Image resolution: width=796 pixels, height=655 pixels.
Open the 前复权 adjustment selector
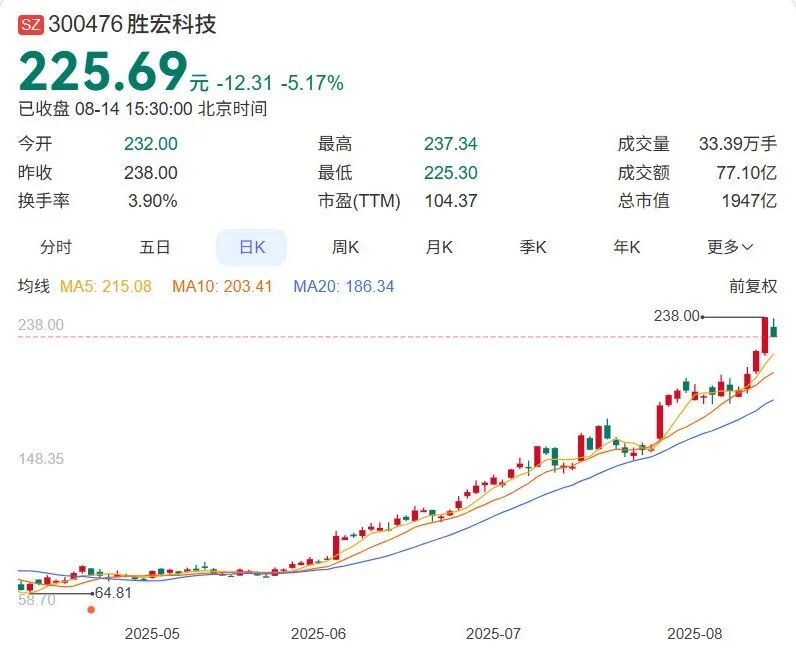753,286
